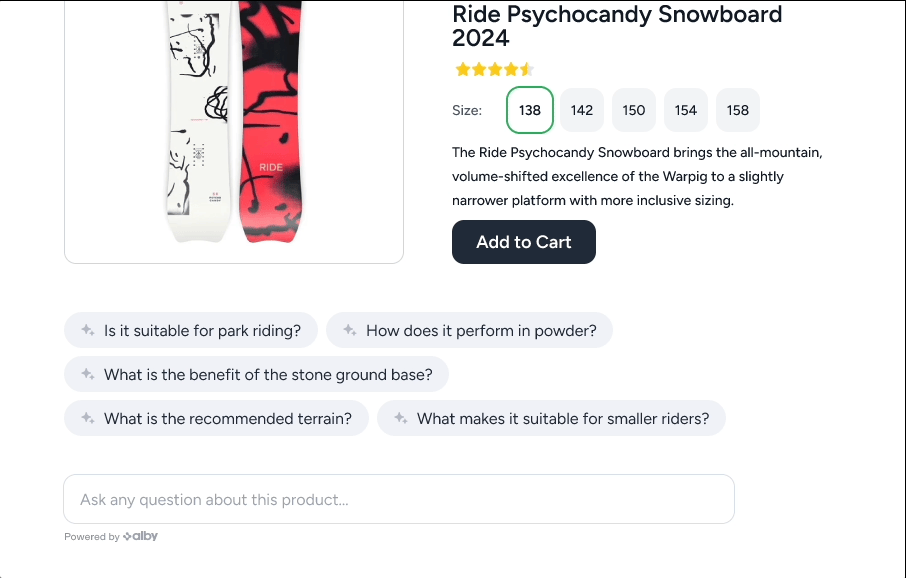This screenshot has height=578, width=906.
Task: Click the sparkle icon on the park riding question
Action: [87, 329]
